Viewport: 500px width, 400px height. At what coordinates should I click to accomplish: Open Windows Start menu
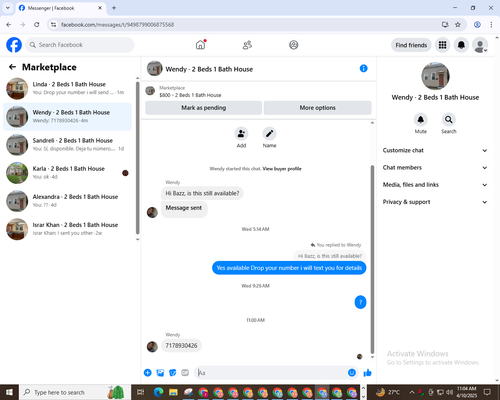pos(9,392)
